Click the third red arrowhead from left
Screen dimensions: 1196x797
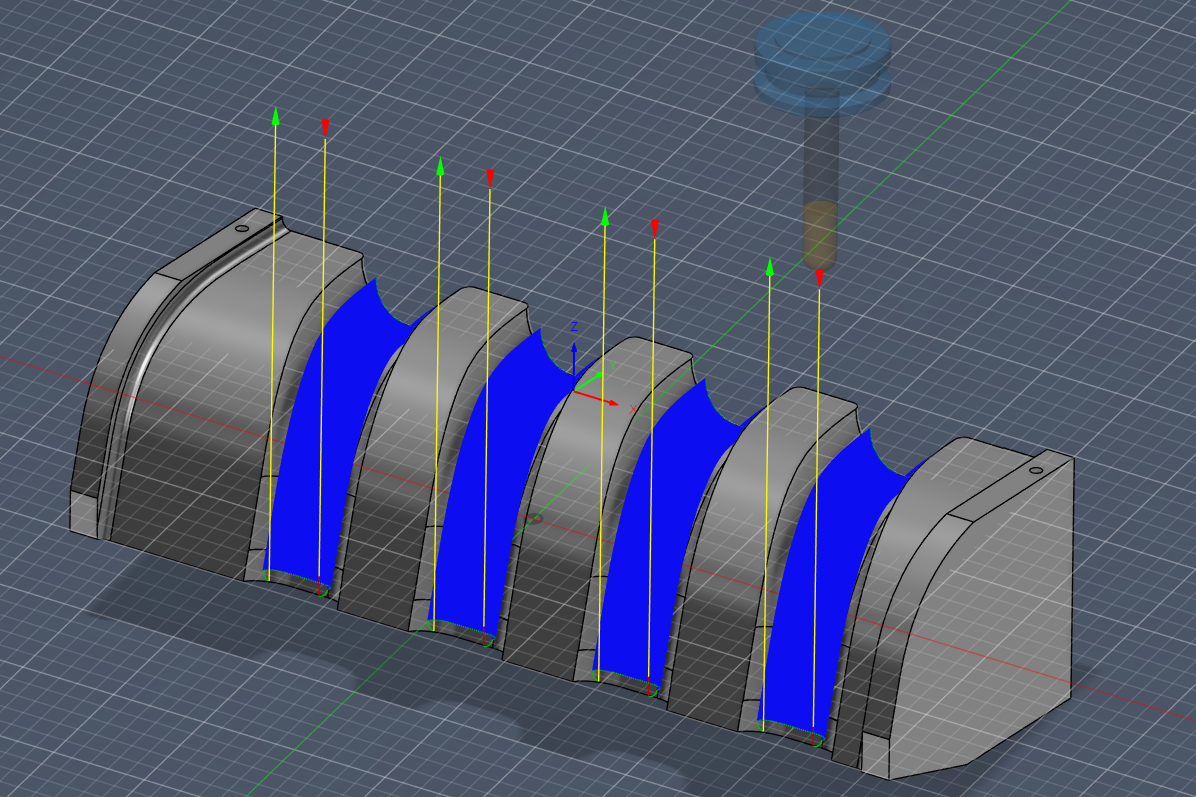click(x=655, y=227)
